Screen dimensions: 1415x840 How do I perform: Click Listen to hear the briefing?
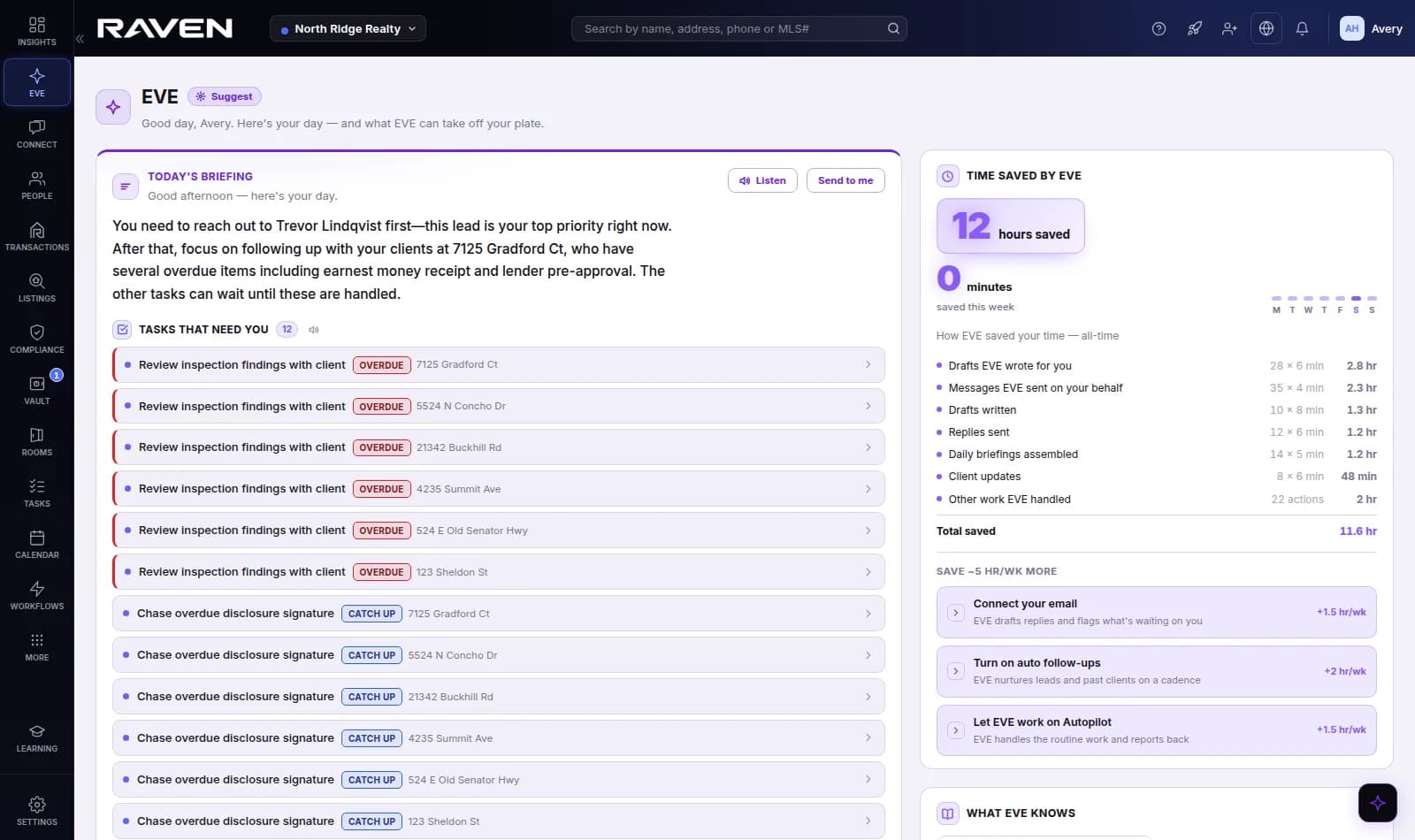(x=762, y=180)
